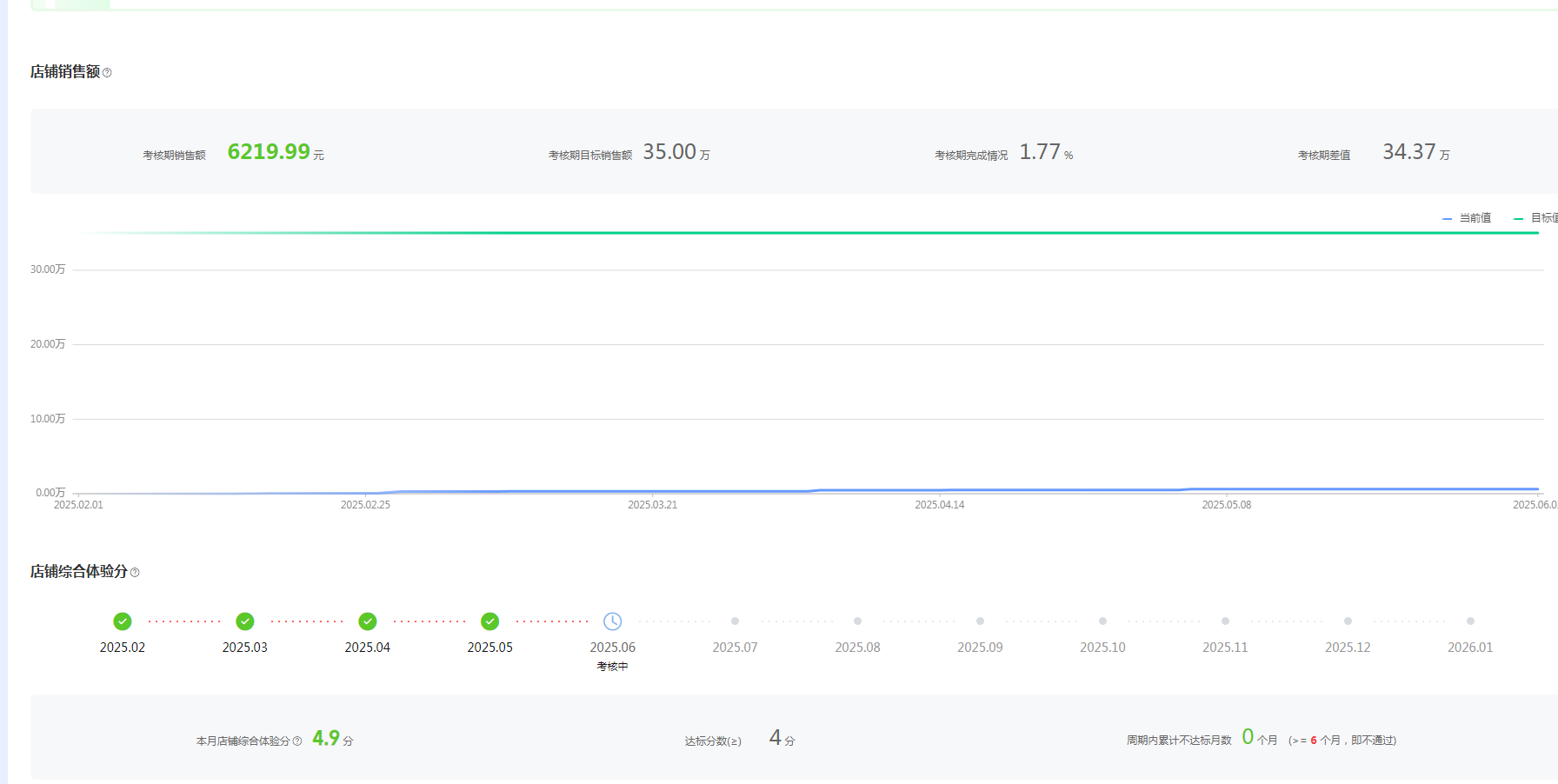Select the 2026.01 timeline dot
Screen dimensions: 1558x784
1470,621
